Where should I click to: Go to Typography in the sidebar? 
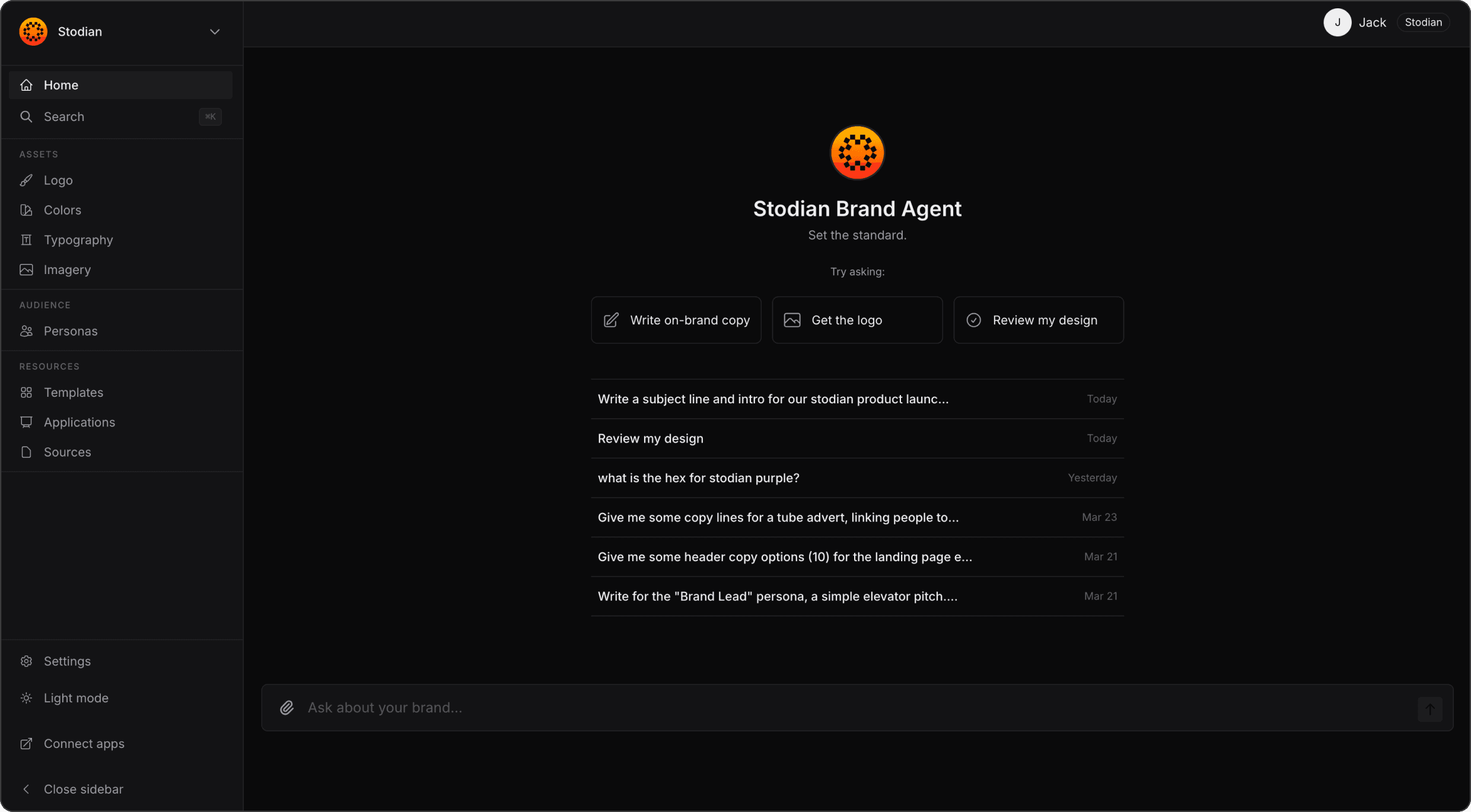[78, 240]
